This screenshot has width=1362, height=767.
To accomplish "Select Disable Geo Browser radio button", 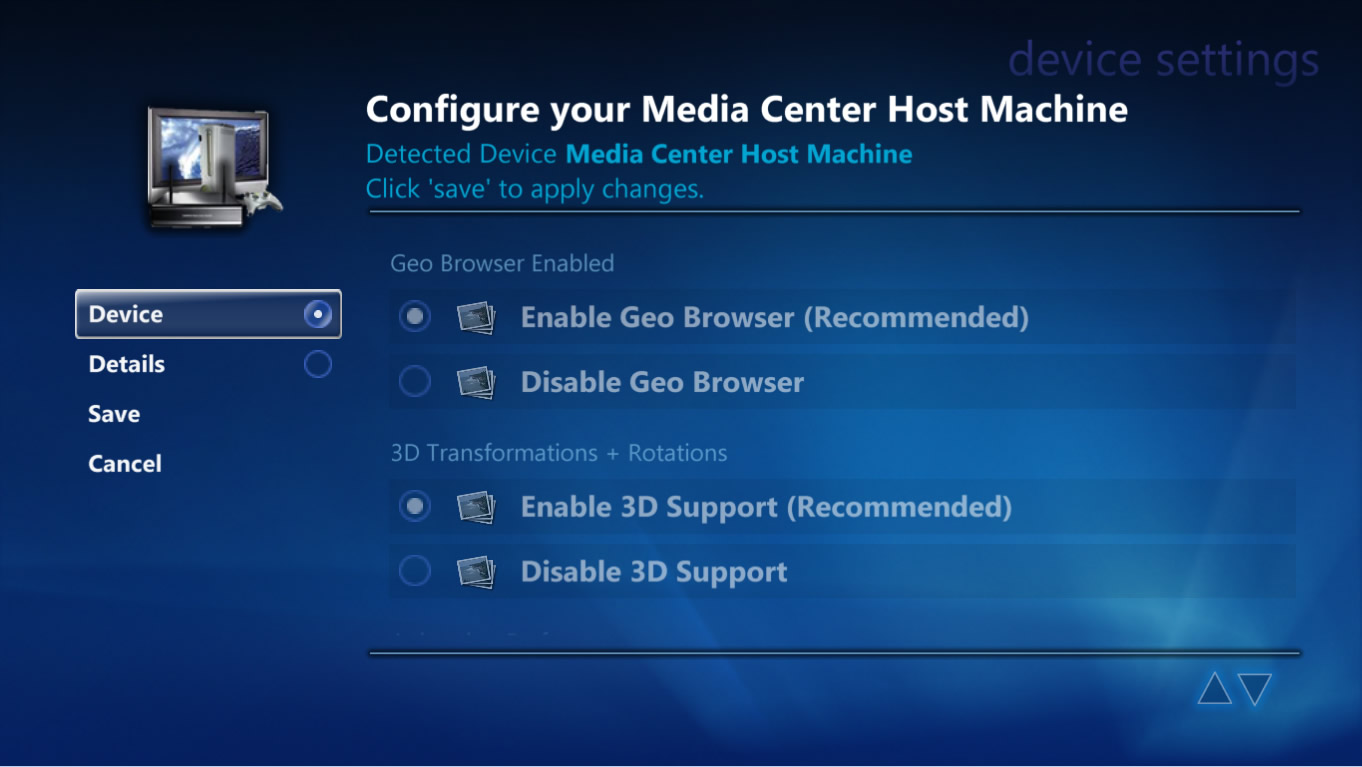I will (415, 381).
